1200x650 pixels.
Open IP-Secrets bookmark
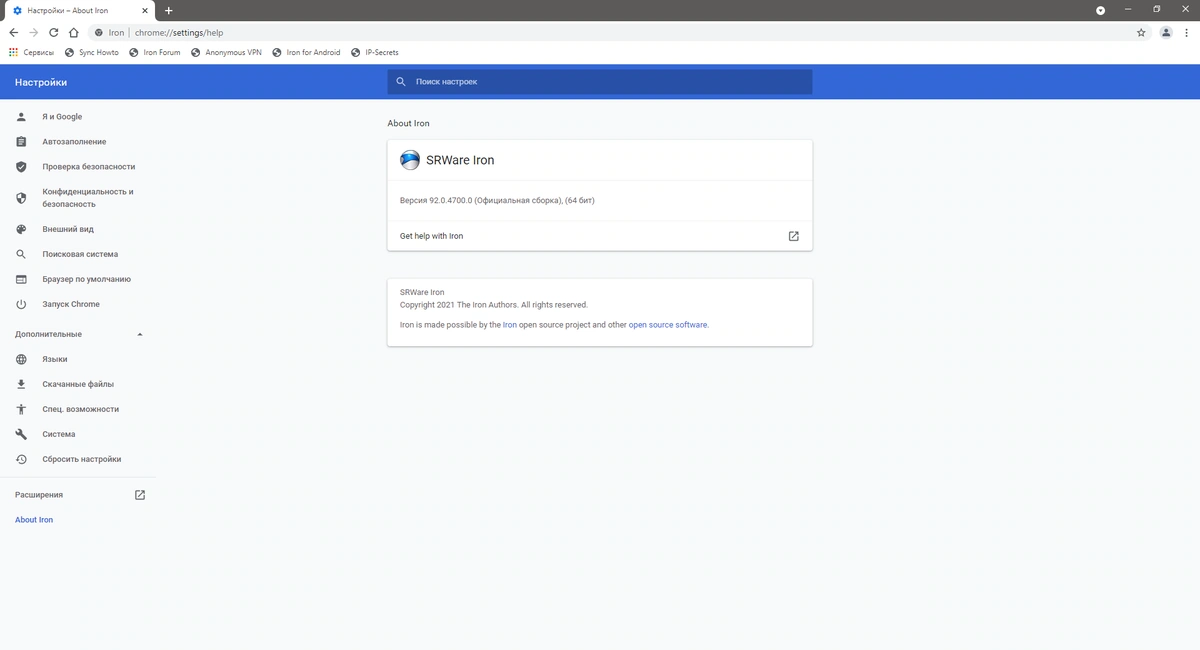click(375, 52)
